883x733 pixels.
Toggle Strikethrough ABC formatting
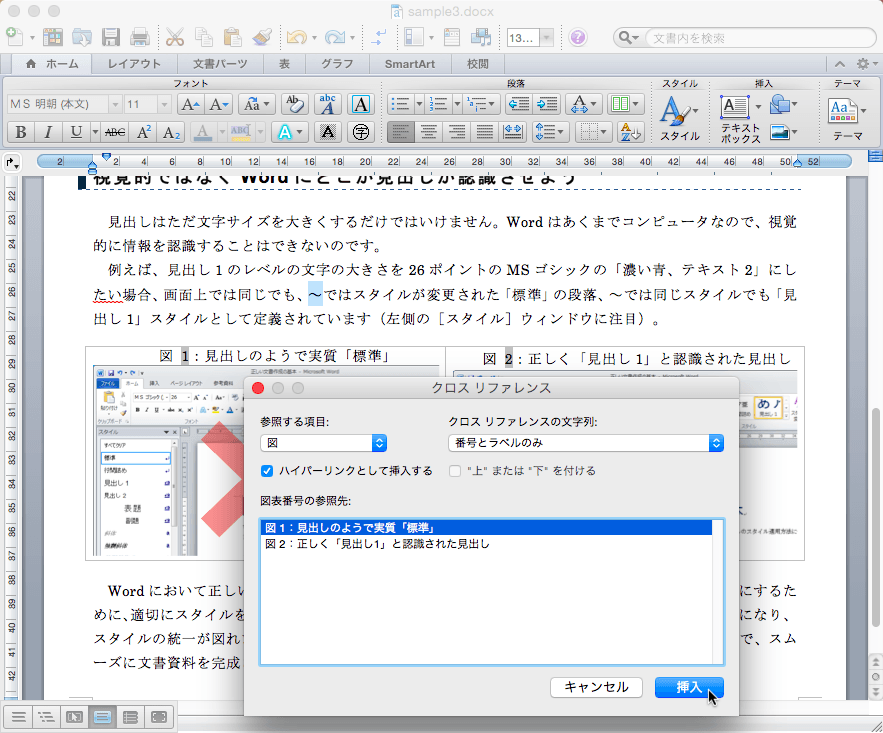[115, 133]
